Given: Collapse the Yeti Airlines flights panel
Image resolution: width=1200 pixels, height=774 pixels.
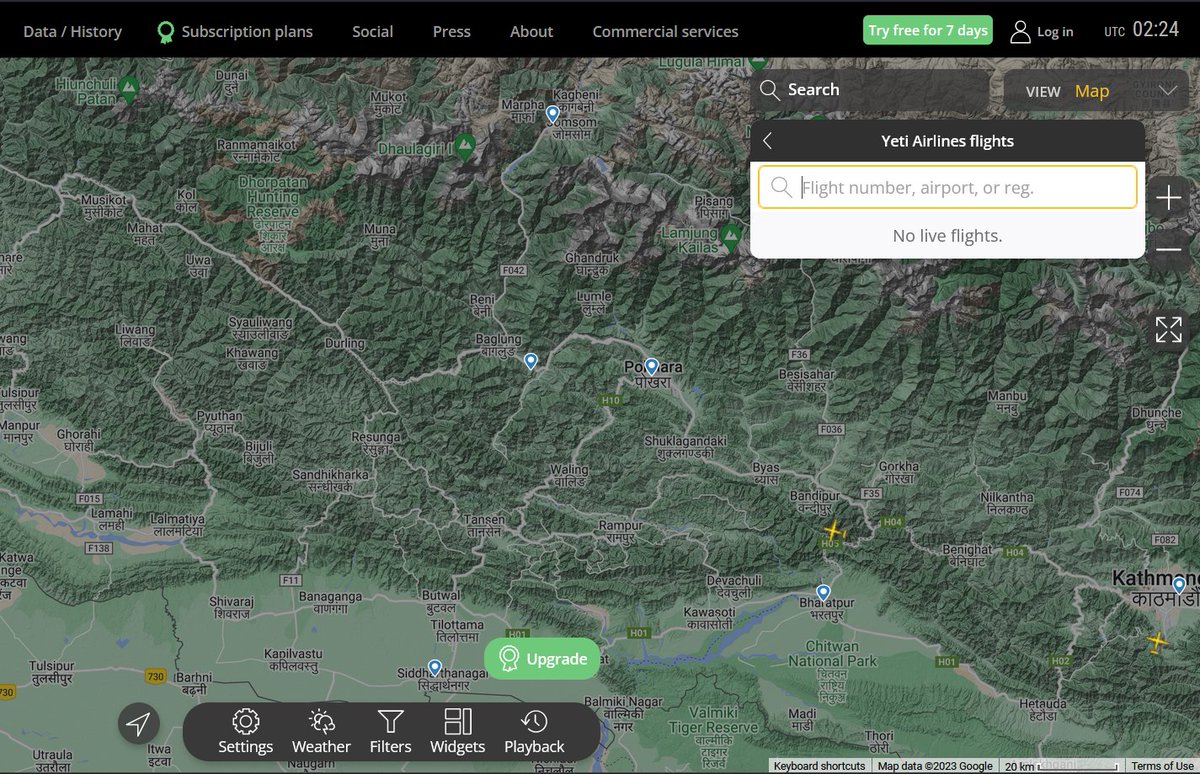Looking at the screenshot, I should click(767, 141).
